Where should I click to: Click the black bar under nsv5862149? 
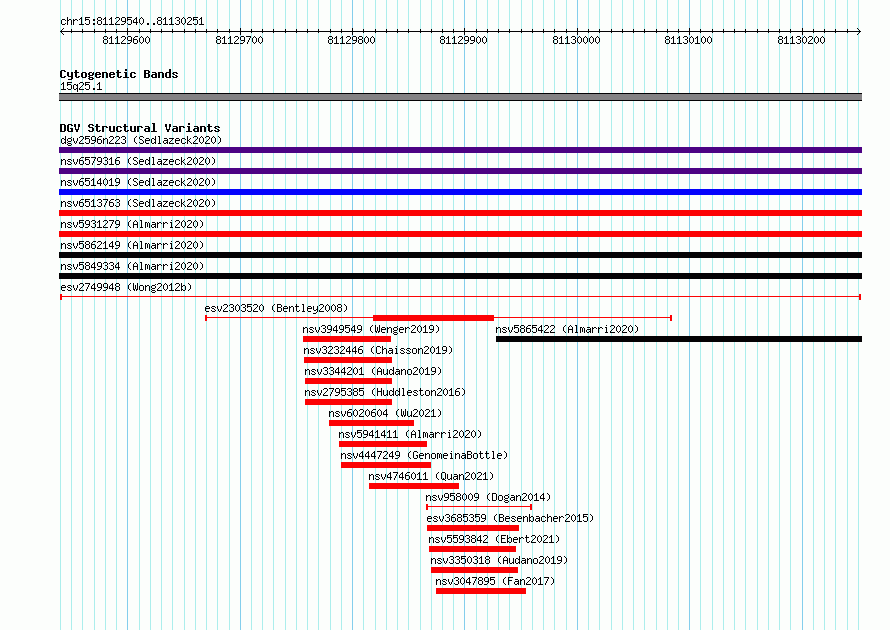(x=460, y=255)
